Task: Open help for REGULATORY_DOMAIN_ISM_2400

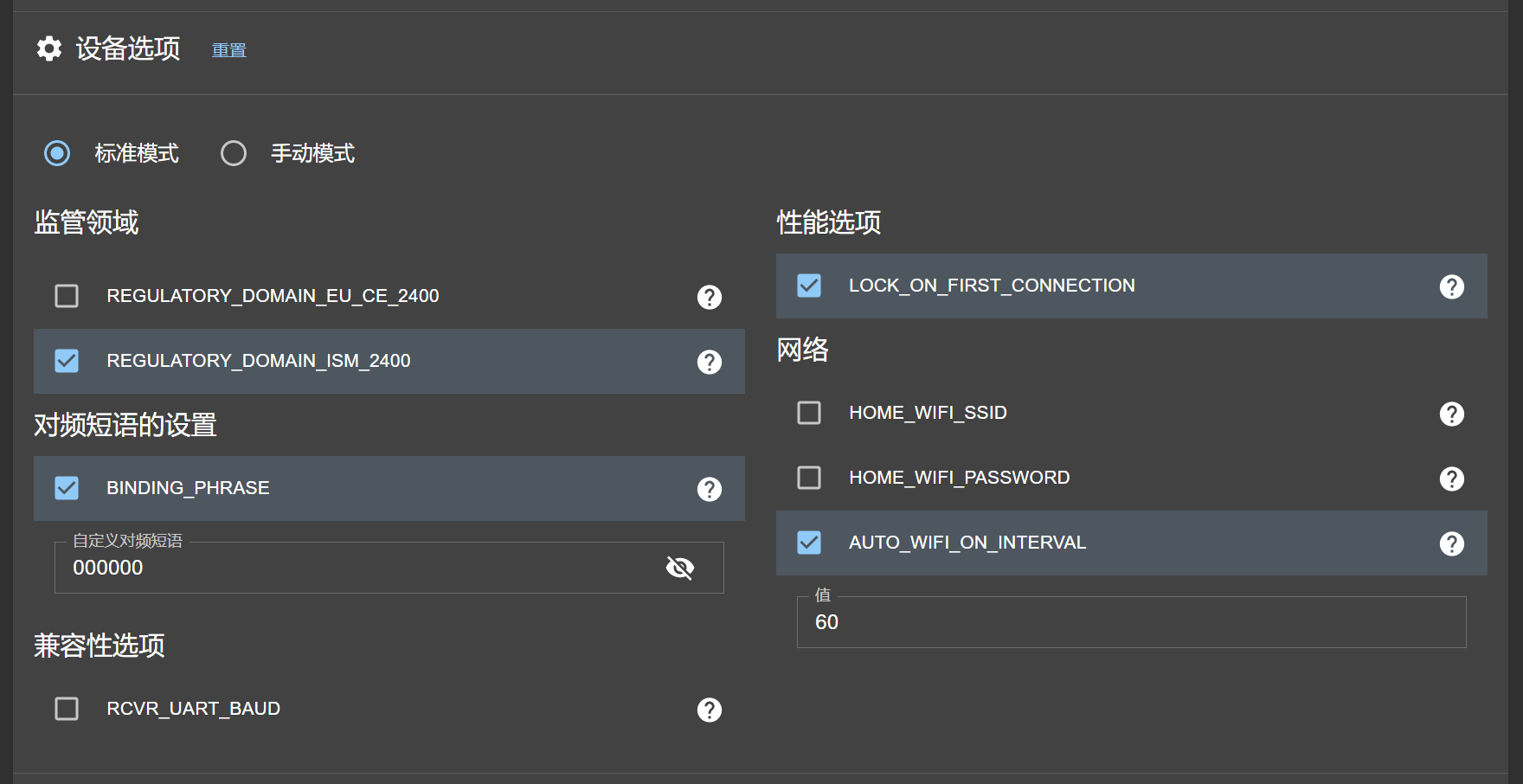Action: (x=710, y=362)
